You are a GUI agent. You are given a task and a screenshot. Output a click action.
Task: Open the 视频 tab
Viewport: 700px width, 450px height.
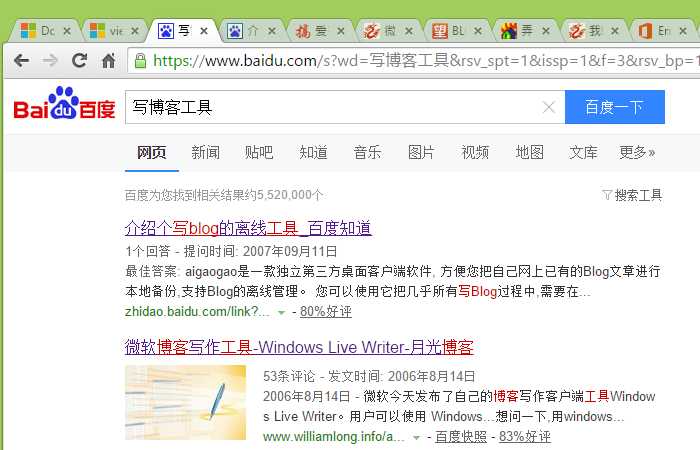click(x=475, y=152)
